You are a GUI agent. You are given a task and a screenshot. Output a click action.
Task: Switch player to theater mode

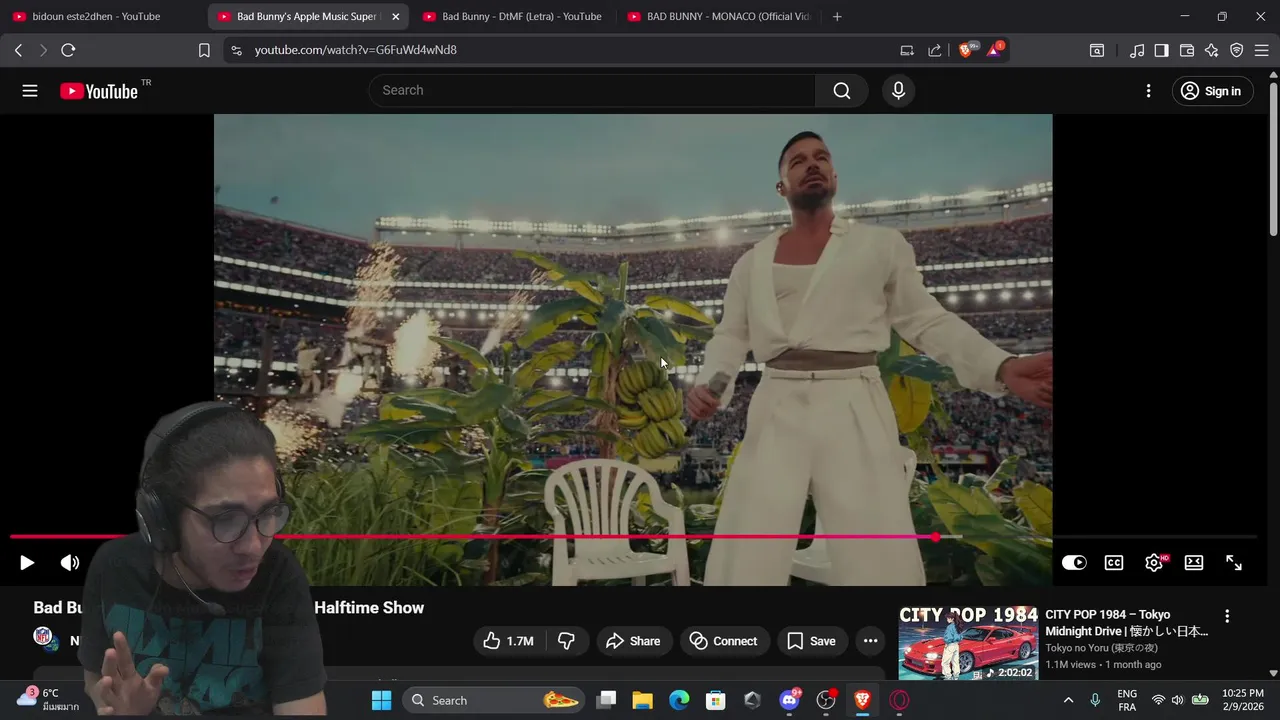(x=1194, y=563)
